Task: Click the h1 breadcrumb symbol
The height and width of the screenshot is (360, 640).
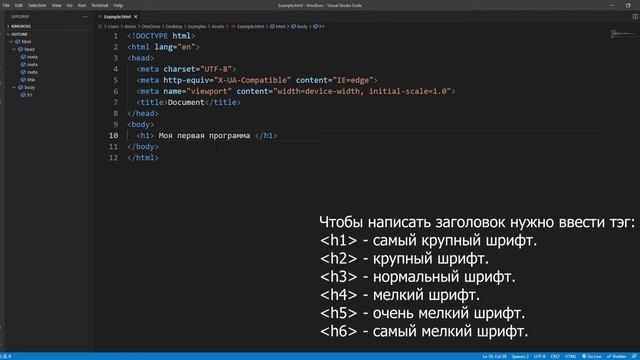Action: 319,27
